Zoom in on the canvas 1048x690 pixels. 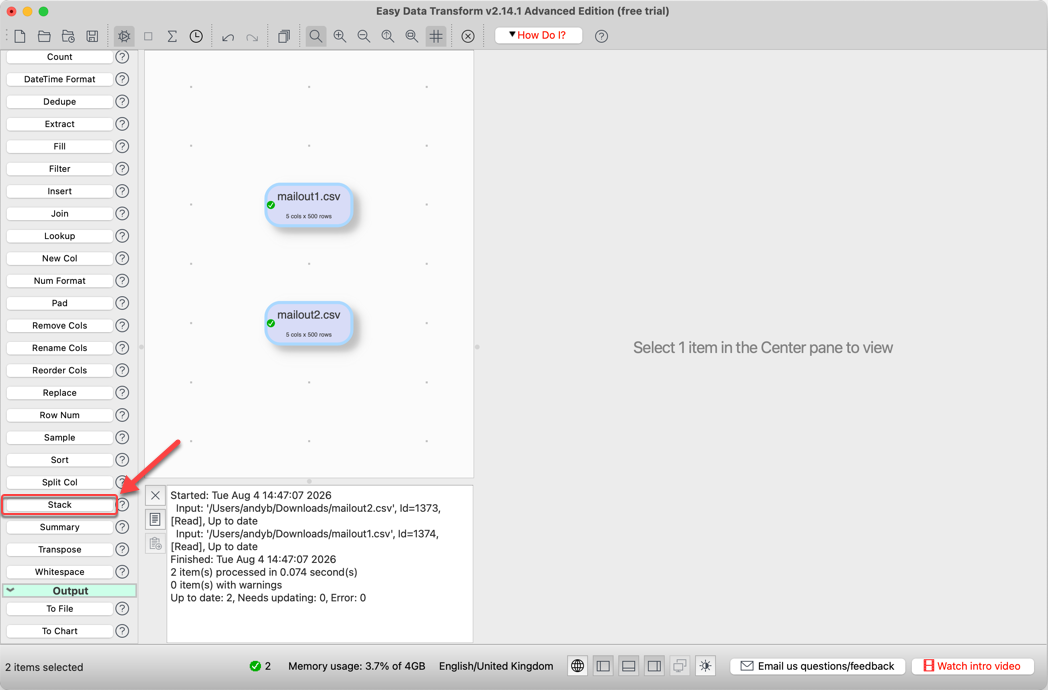[340, 36]
